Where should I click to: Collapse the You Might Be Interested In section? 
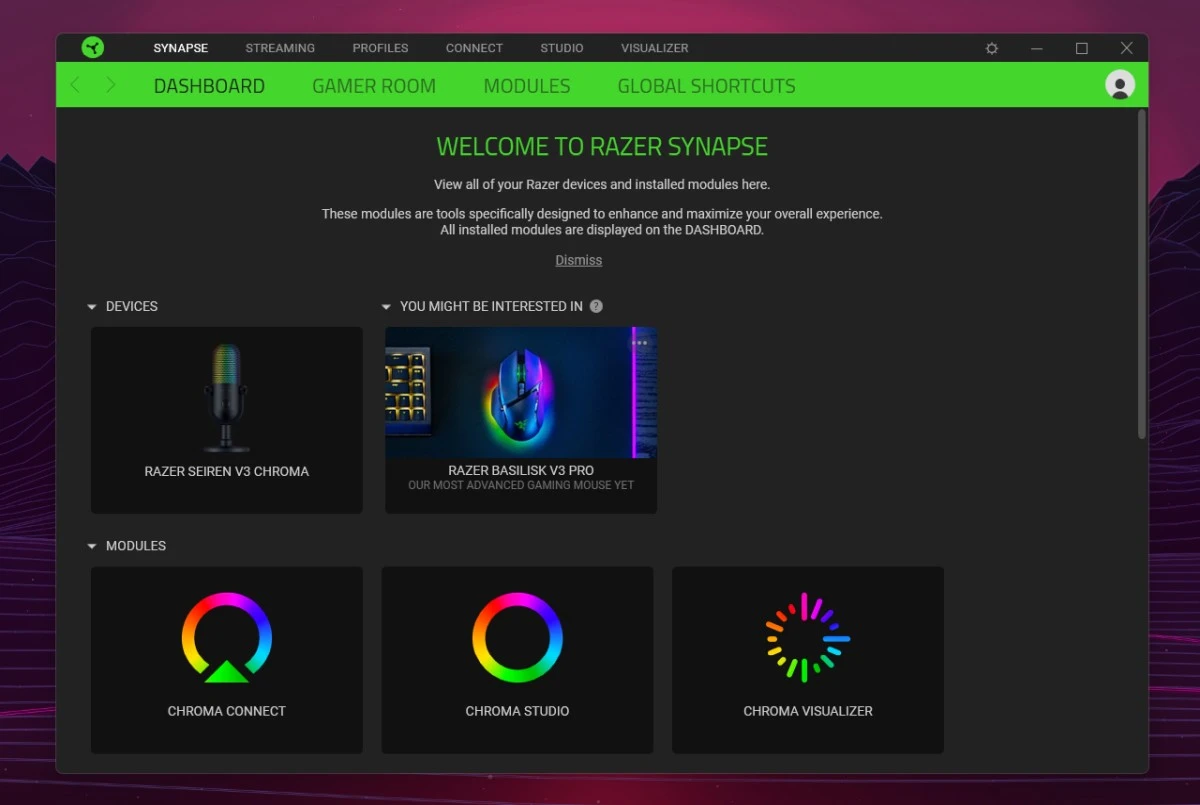(386, 307)
